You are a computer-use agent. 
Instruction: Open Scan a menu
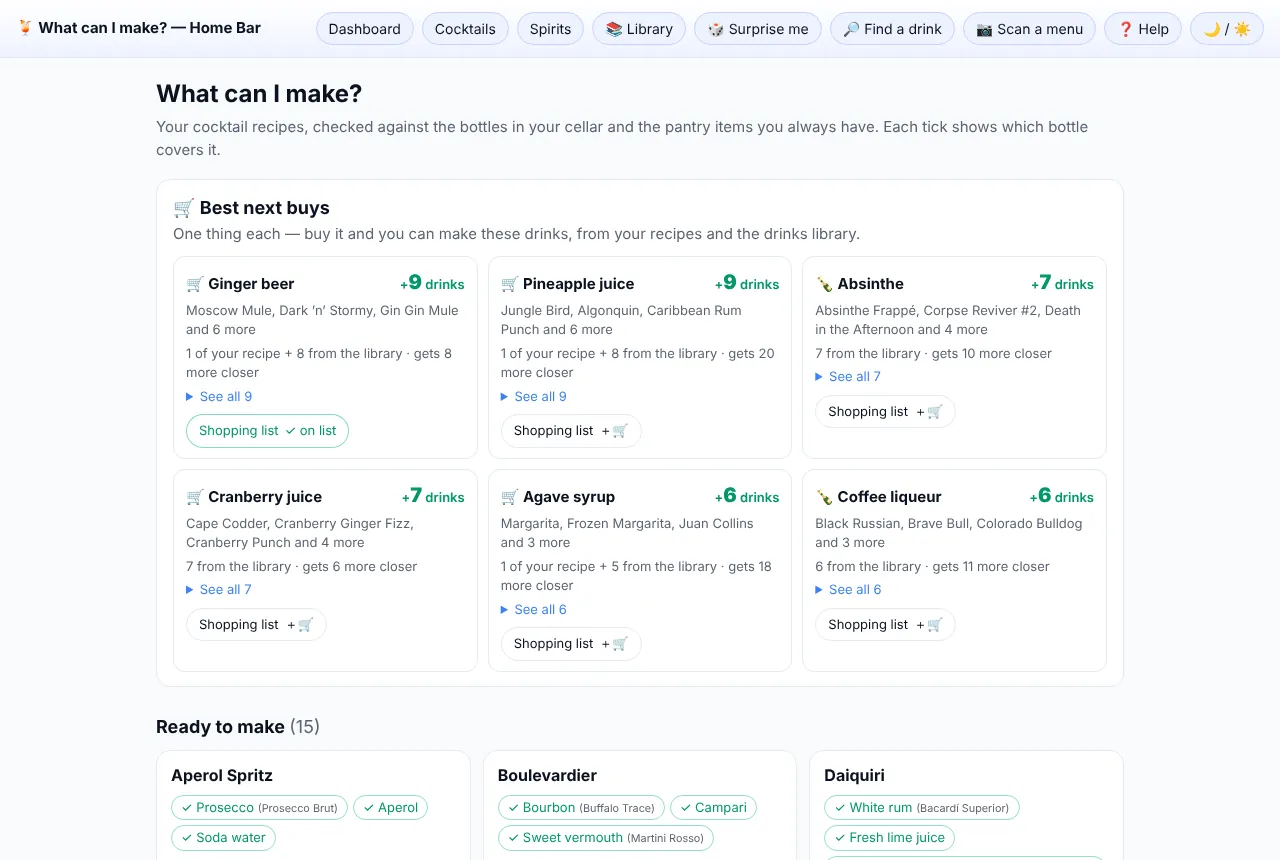point(1029,29)
